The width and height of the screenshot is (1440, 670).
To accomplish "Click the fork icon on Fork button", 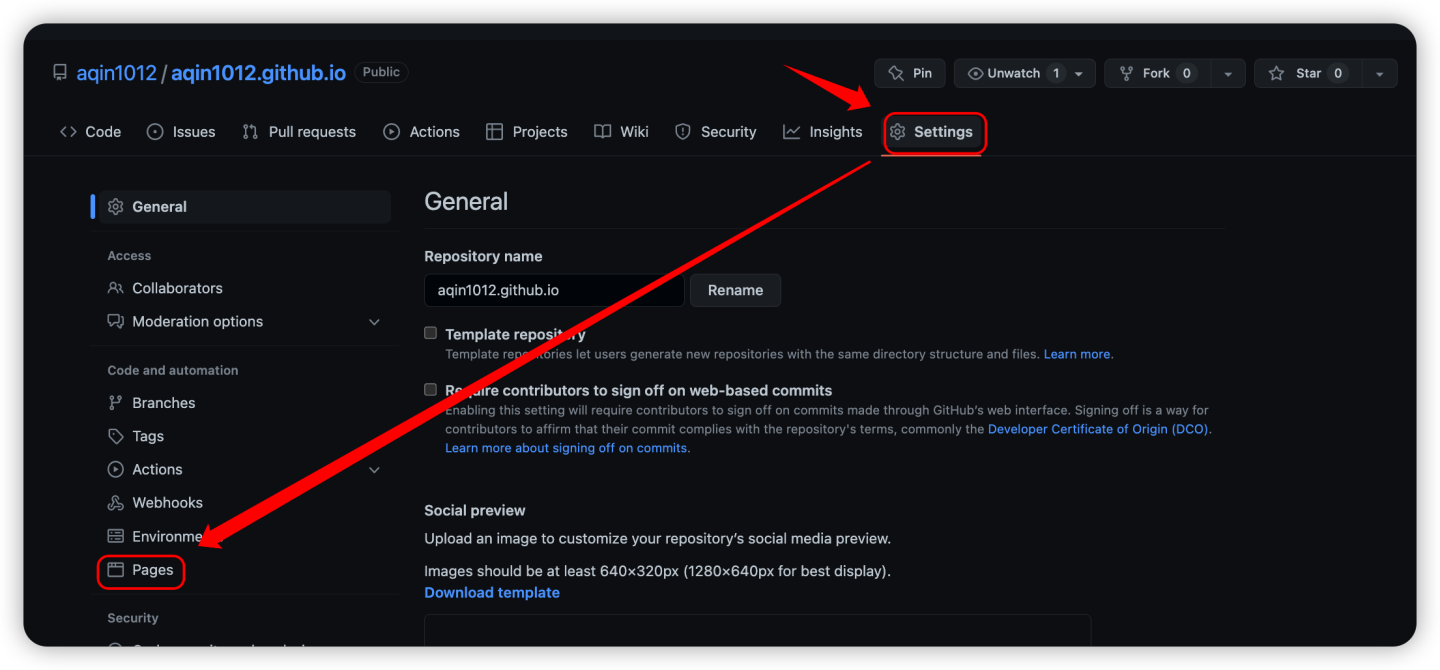I will coord(1126,73).
